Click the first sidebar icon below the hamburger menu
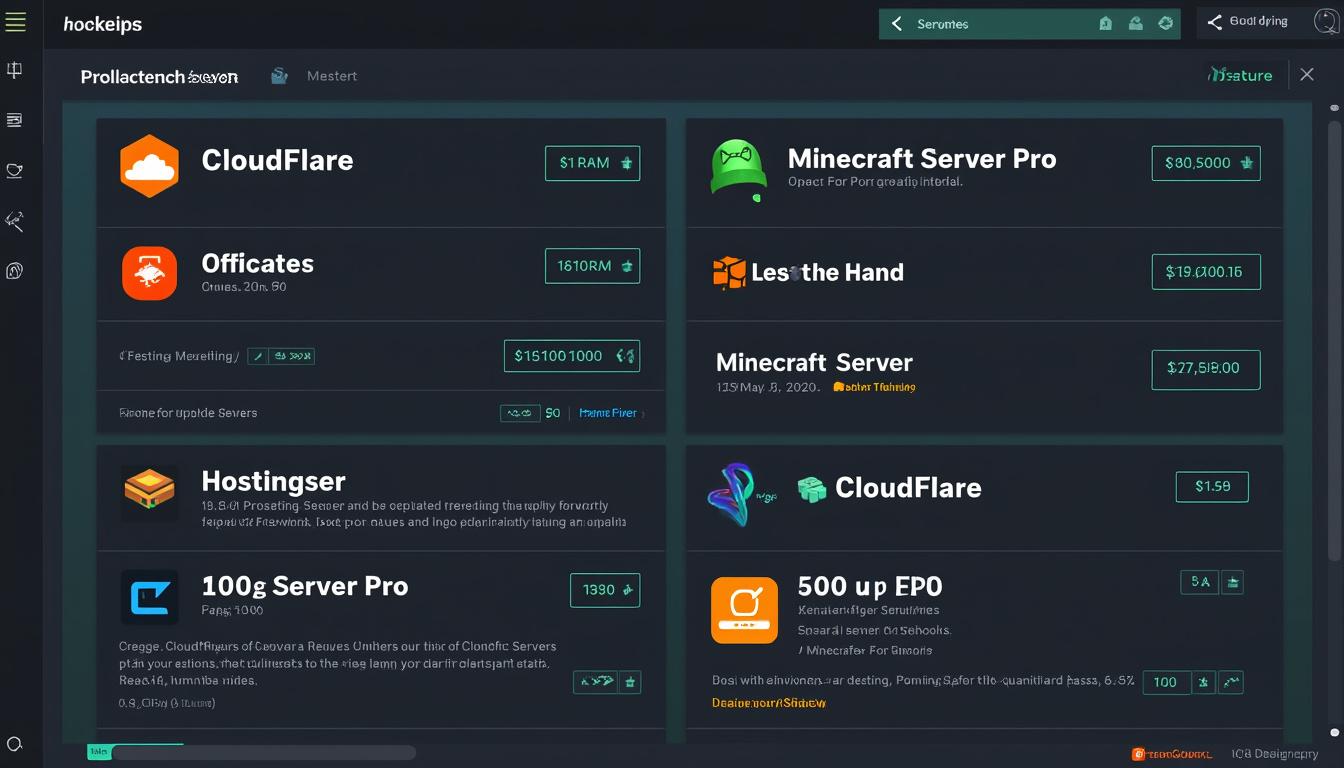This screenshot has width=1344, height=768. click(15, 70)
